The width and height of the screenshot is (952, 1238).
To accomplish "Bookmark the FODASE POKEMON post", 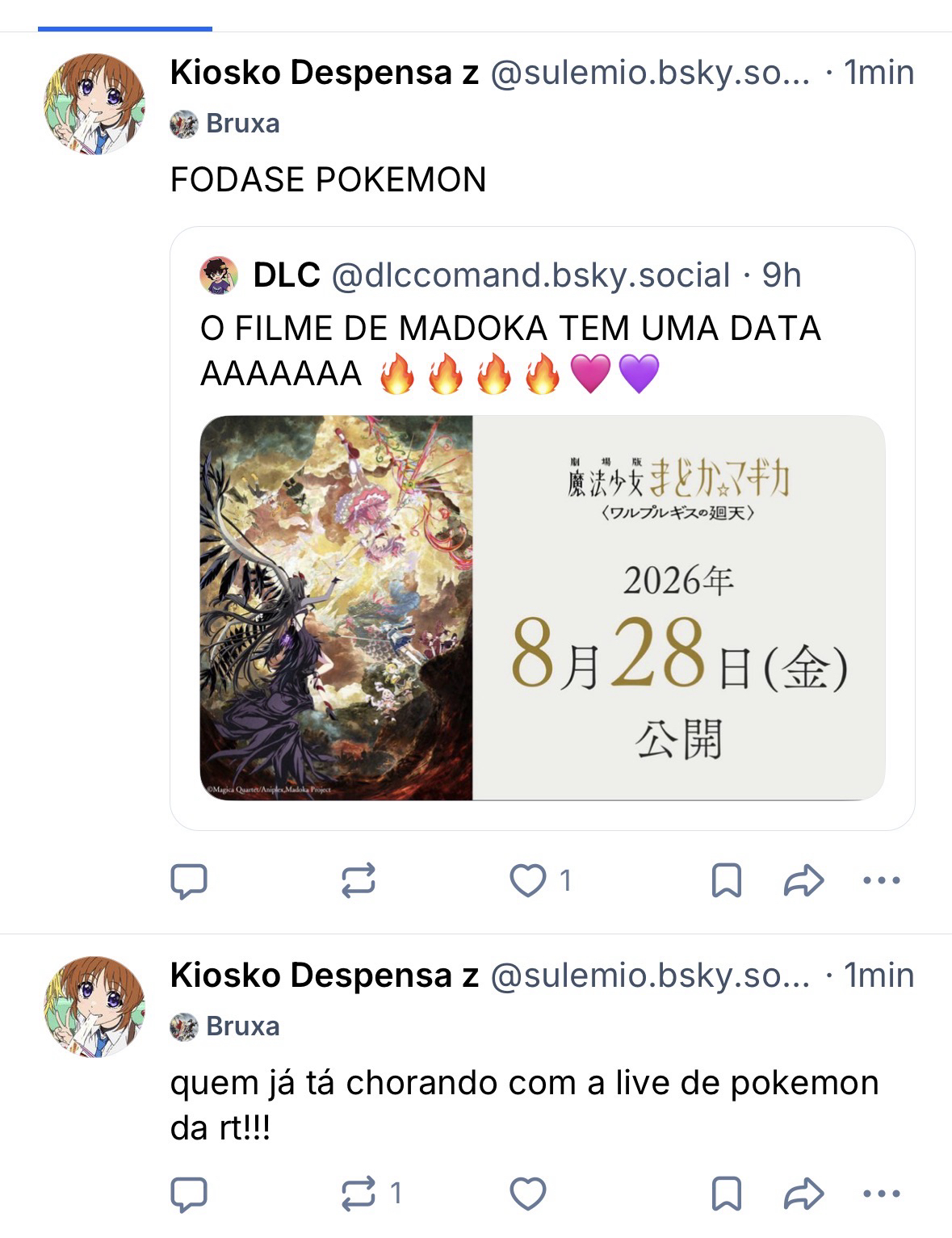I will pos(727,880).
